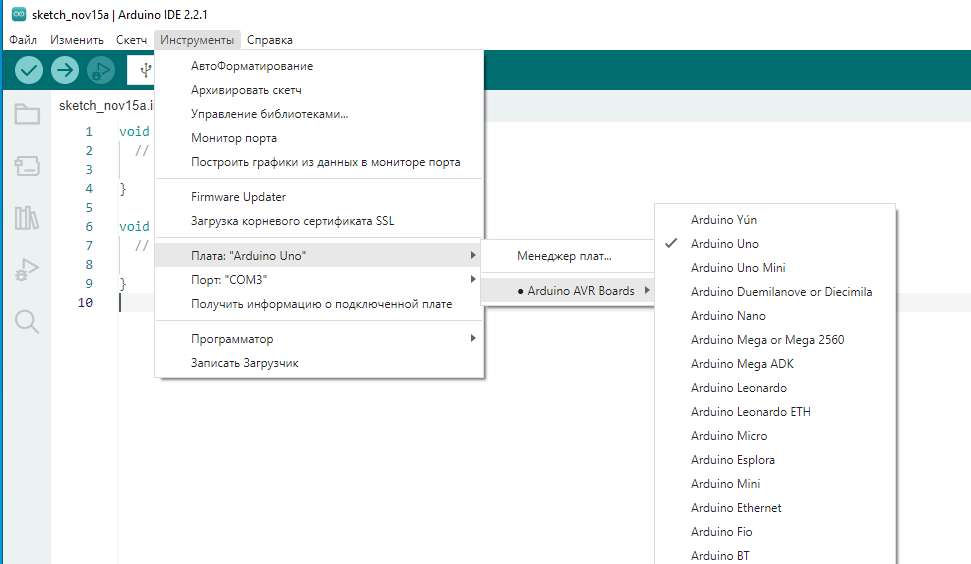Select Arduino Yún board
This screenshot has height=564, width=971.
click(x=775, y=220)
